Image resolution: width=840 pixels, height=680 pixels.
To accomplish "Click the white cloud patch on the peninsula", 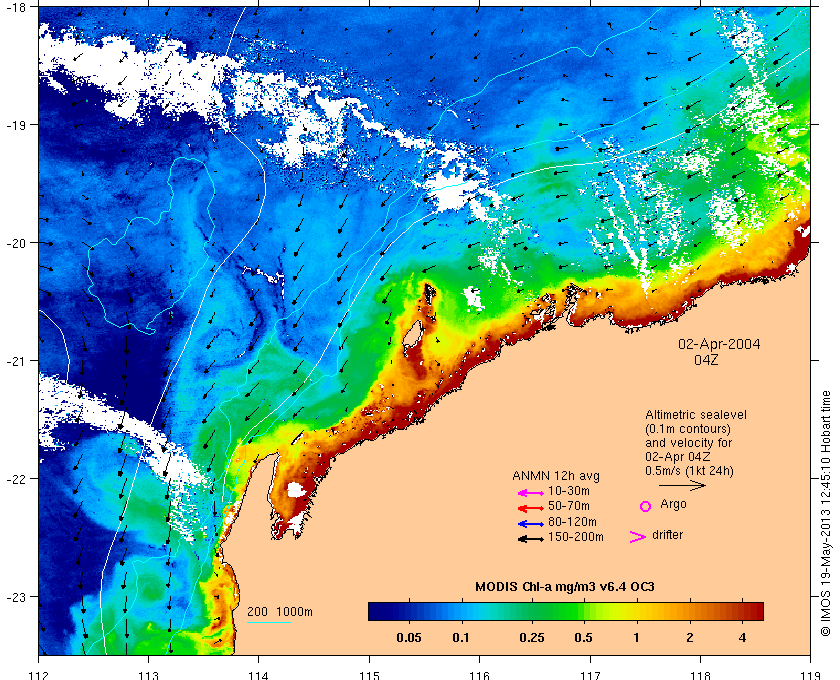I will coord(296,490).
